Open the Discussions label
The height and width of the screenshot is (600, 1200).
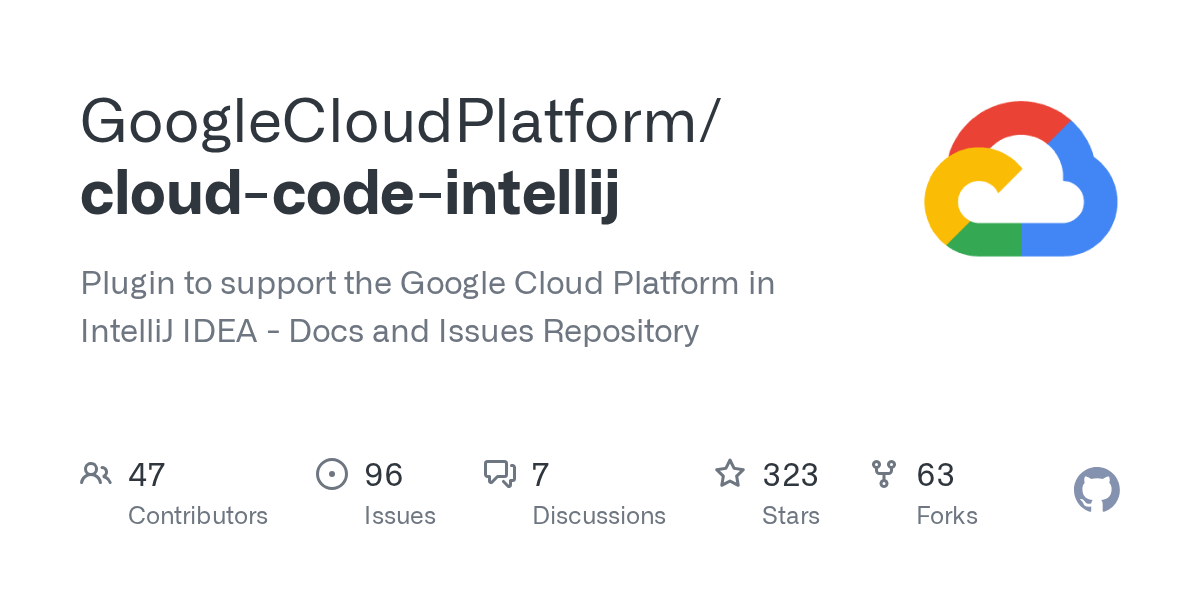pyautogui.click(x=599, y=516)
